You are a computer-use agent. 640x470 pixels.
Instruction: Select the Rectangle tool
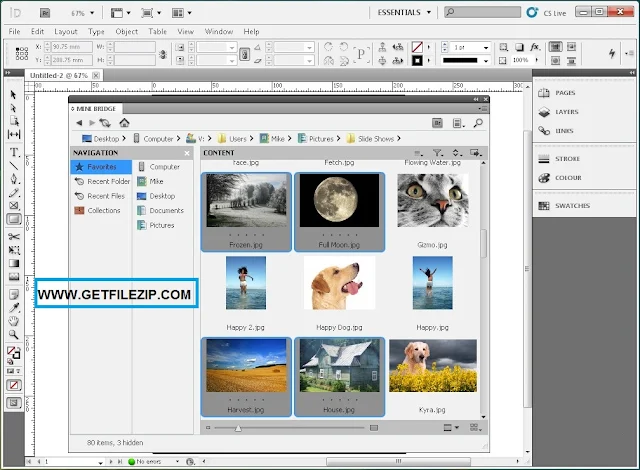(13, 219)
